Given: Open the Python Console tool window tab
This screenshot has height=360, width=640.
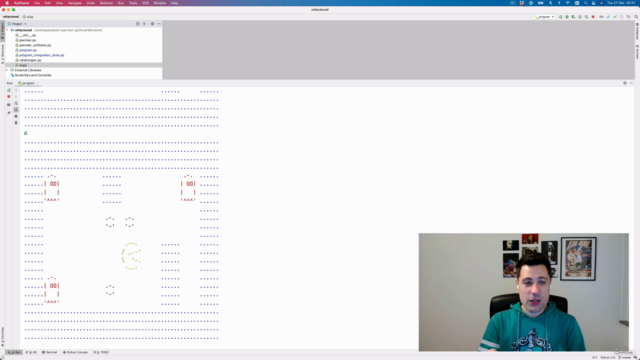Looking at the screenshot, I should [75, 352].
